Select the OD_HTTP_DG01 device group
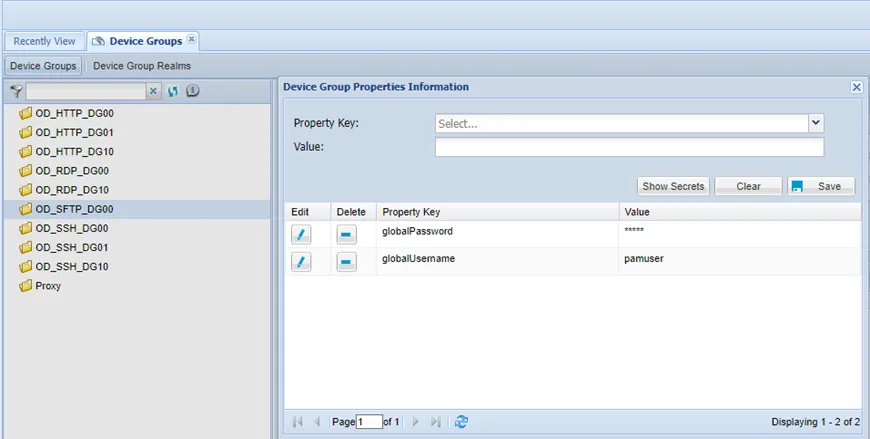The image size is (870, 439). click(74, 133)
